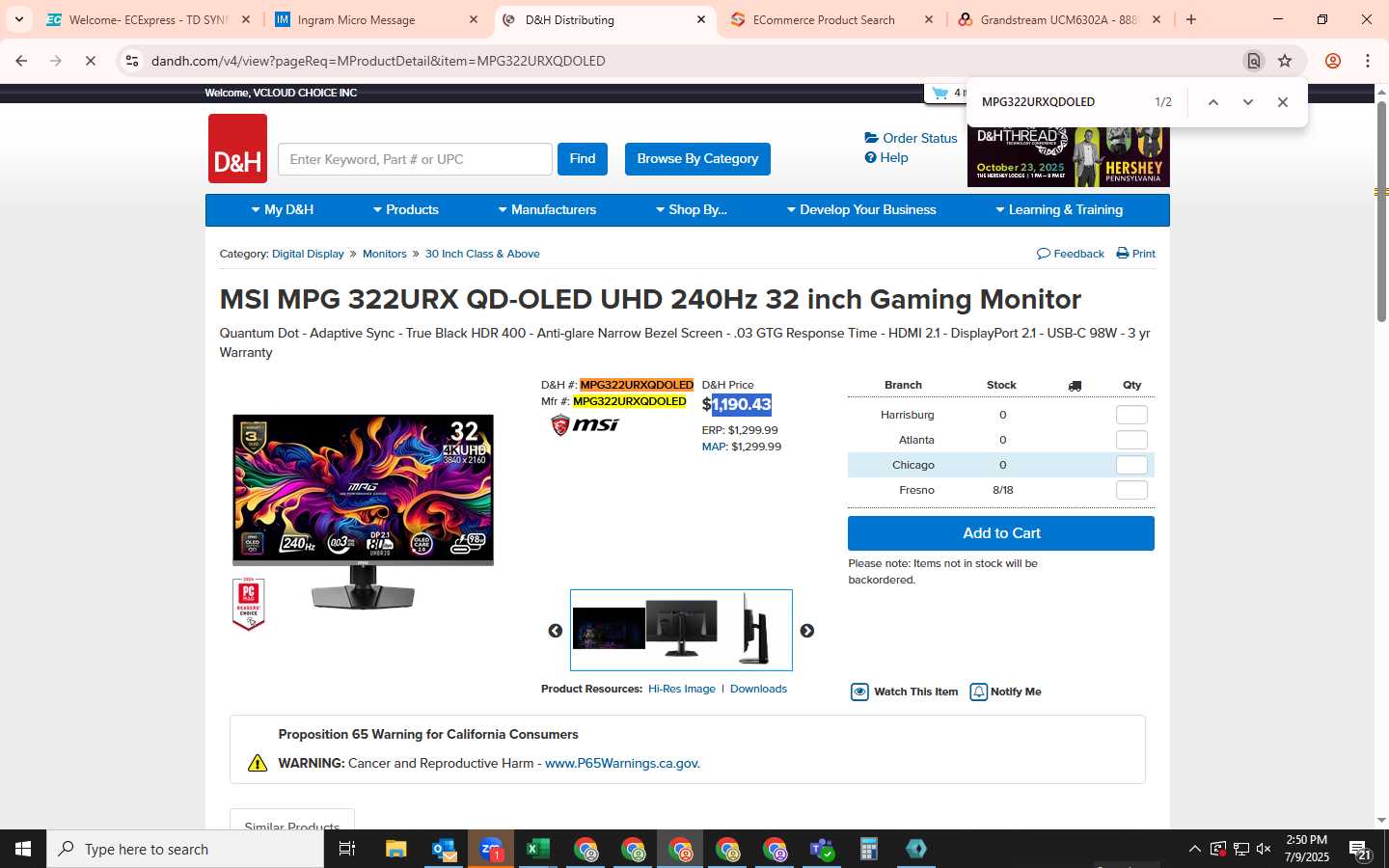Viewport: 1389px width, 868px height.
Task: Open 30 Inch Class & Above breadcrumb
Action: [x=482, y=254]
